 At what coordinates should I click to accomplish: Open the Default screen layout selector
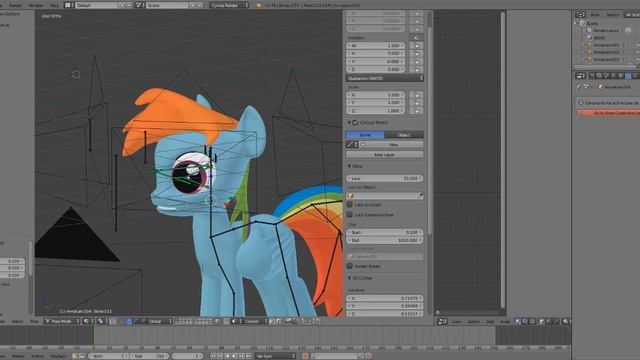tap(97, 5)
